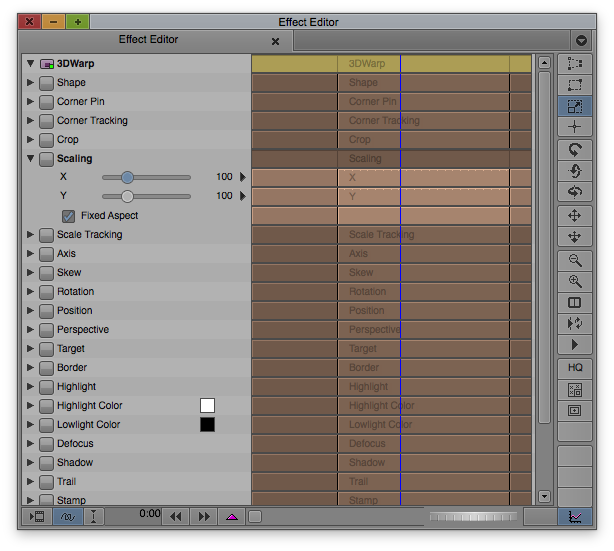Select the Axis crosshair tool icon

point(574,126)
